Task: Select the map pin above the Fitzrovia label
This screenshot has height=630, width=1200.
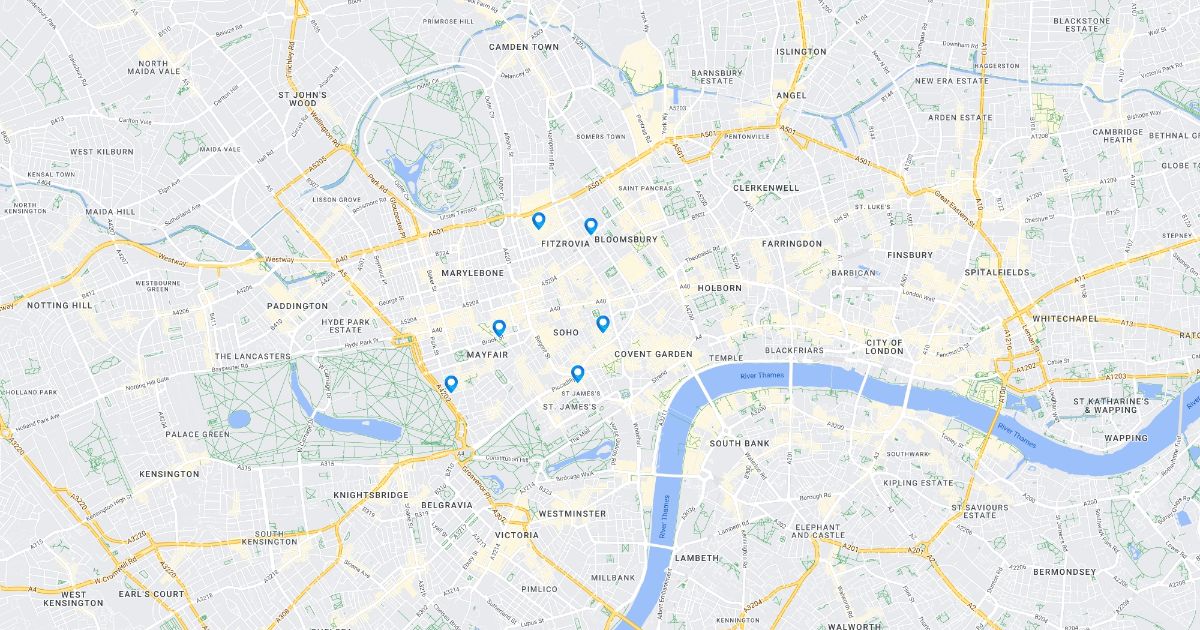Action: click(538, 221)
